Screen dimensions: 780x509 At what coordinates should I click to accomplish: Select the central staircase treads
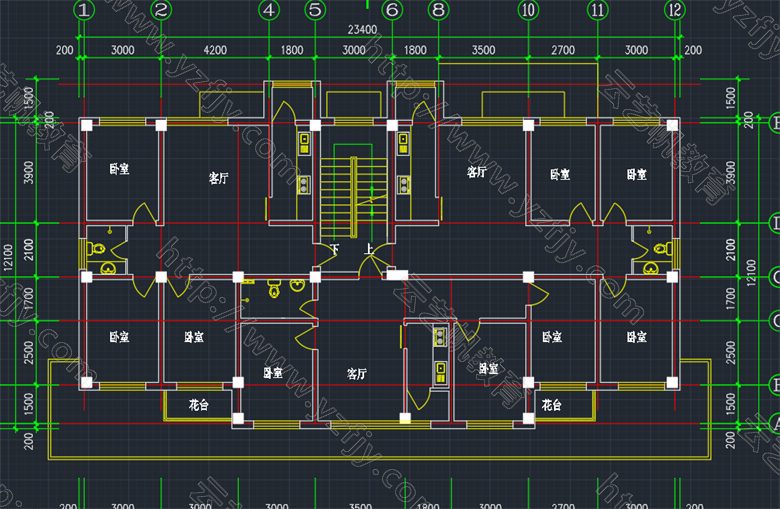point(354,198)
